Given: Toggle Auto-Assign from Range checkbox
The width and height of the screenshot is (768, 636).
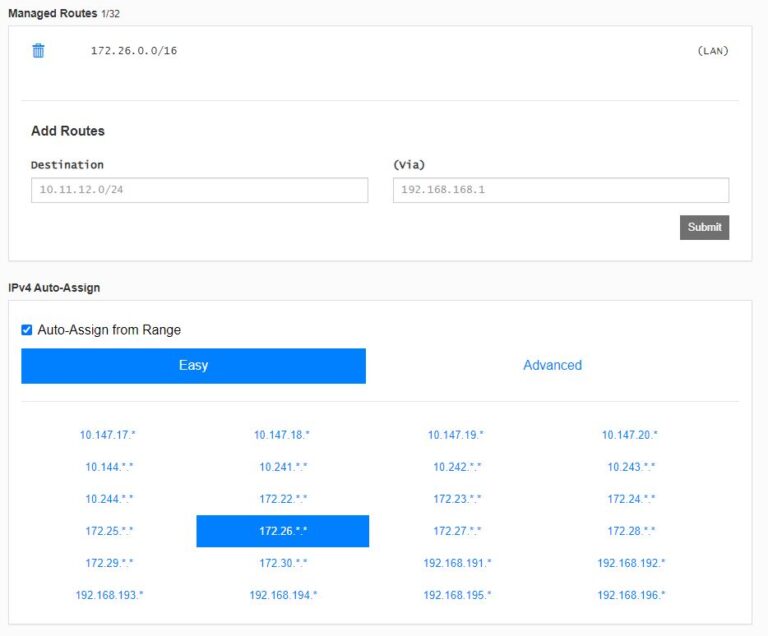Looking at the screenshot, I should point(27,330).
